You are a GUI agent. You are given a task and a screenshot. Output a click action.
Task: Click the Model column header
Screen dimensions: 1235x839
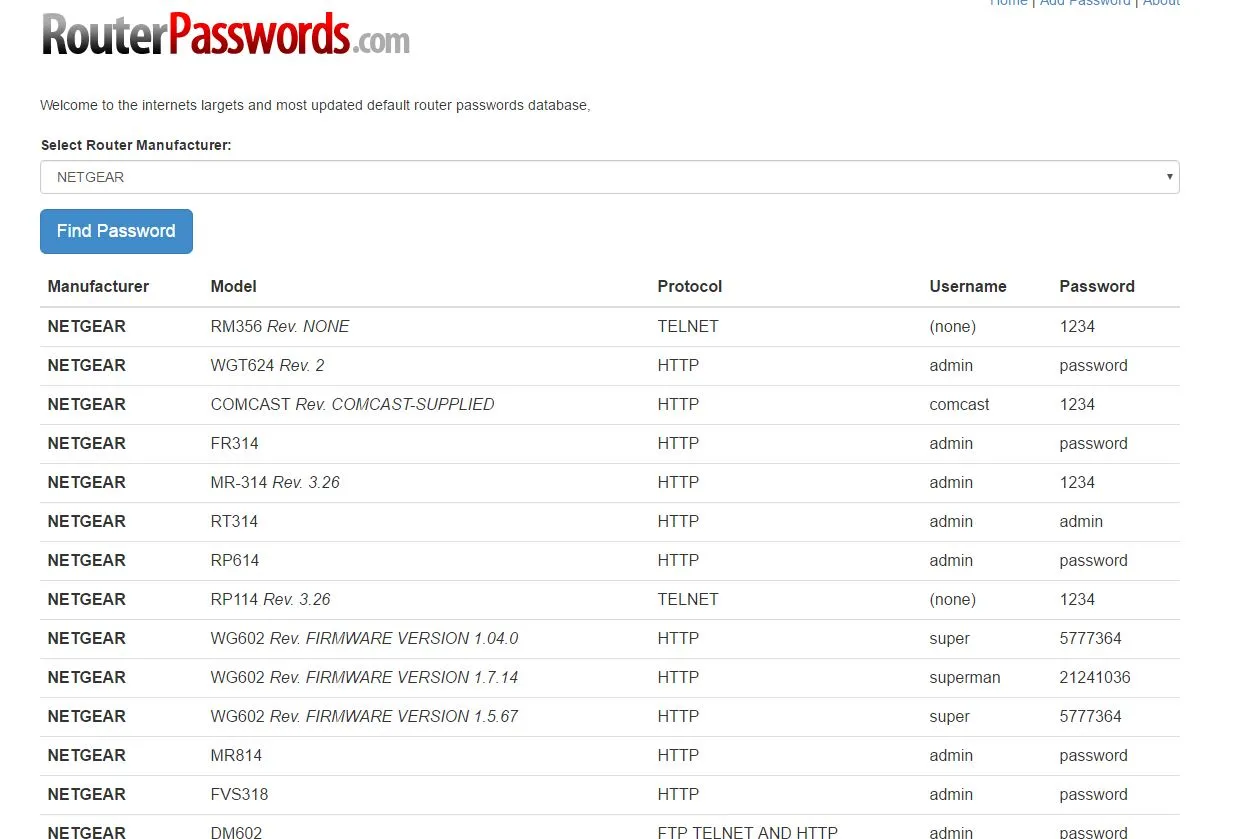tap(233, 286)
